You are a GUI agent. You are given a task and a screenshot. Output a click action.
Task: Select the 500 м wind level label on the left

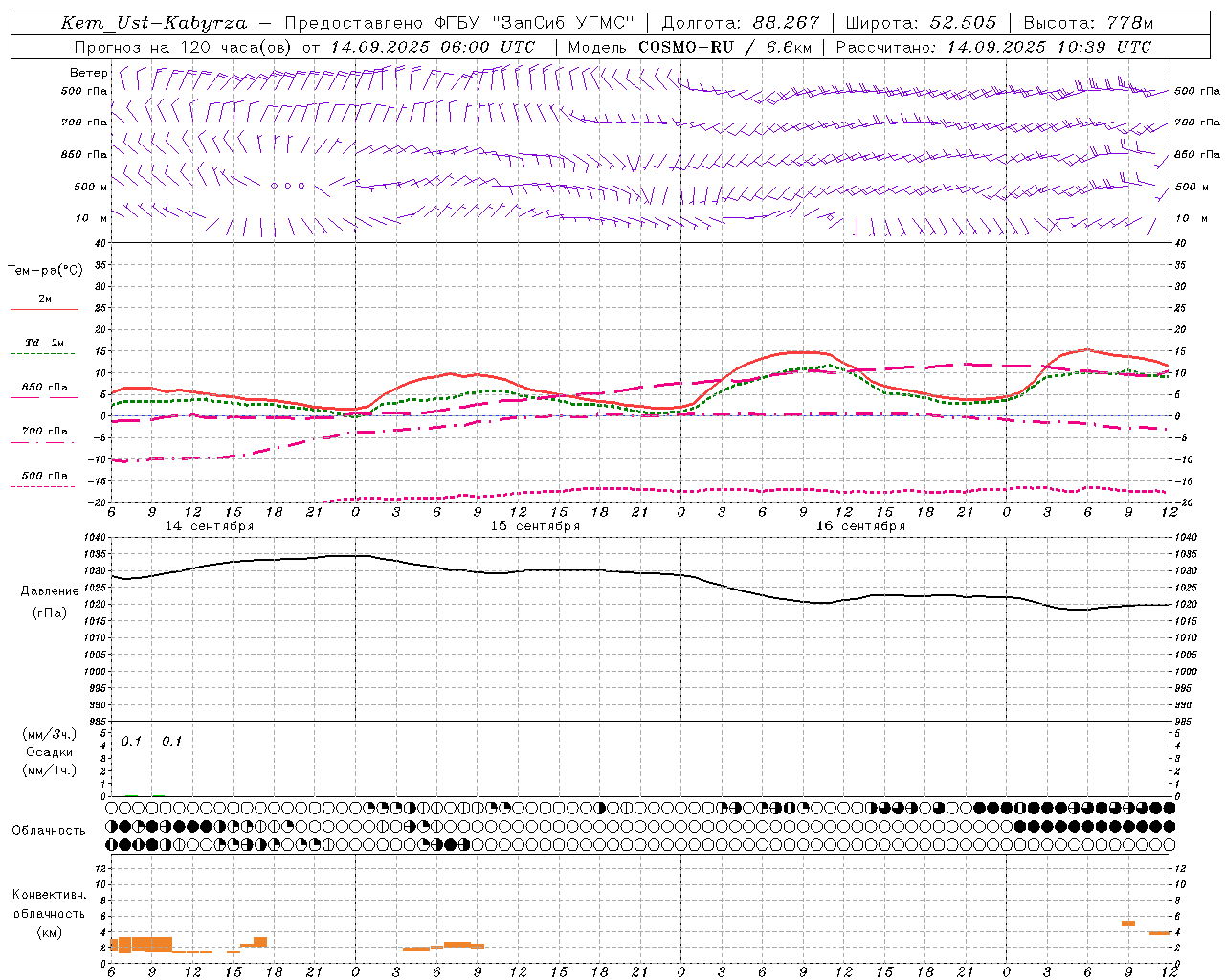pos(91,187)
